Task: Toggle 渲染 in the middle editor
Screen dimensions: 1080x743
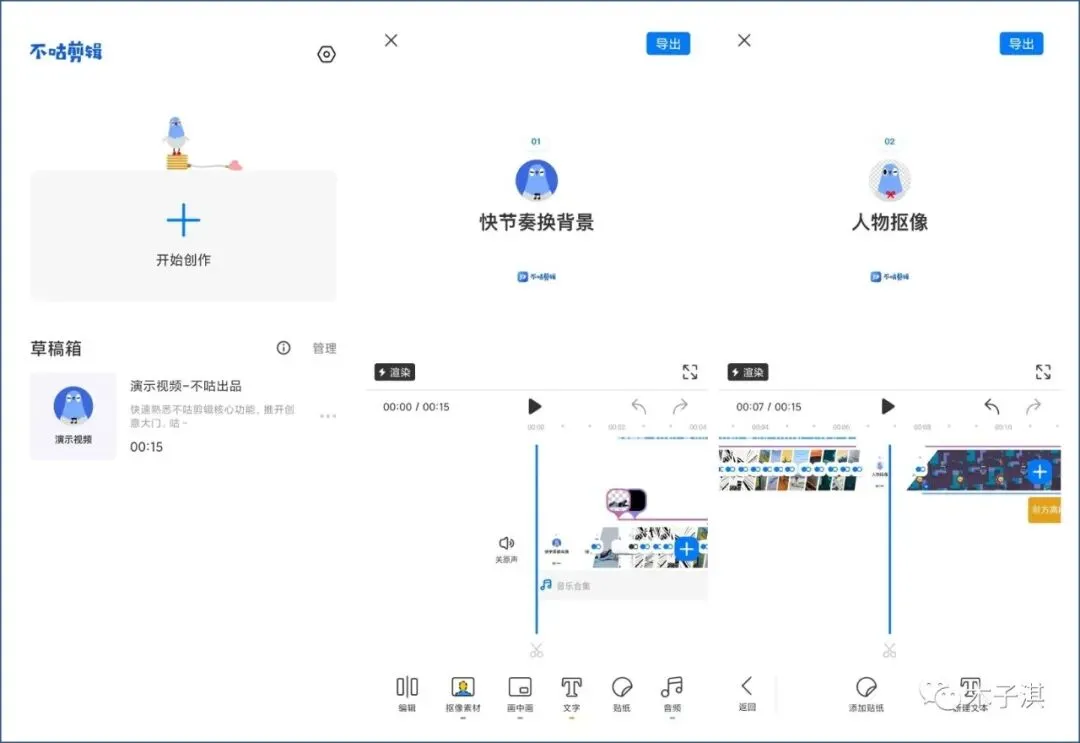Action: click(x=395, y=373)
